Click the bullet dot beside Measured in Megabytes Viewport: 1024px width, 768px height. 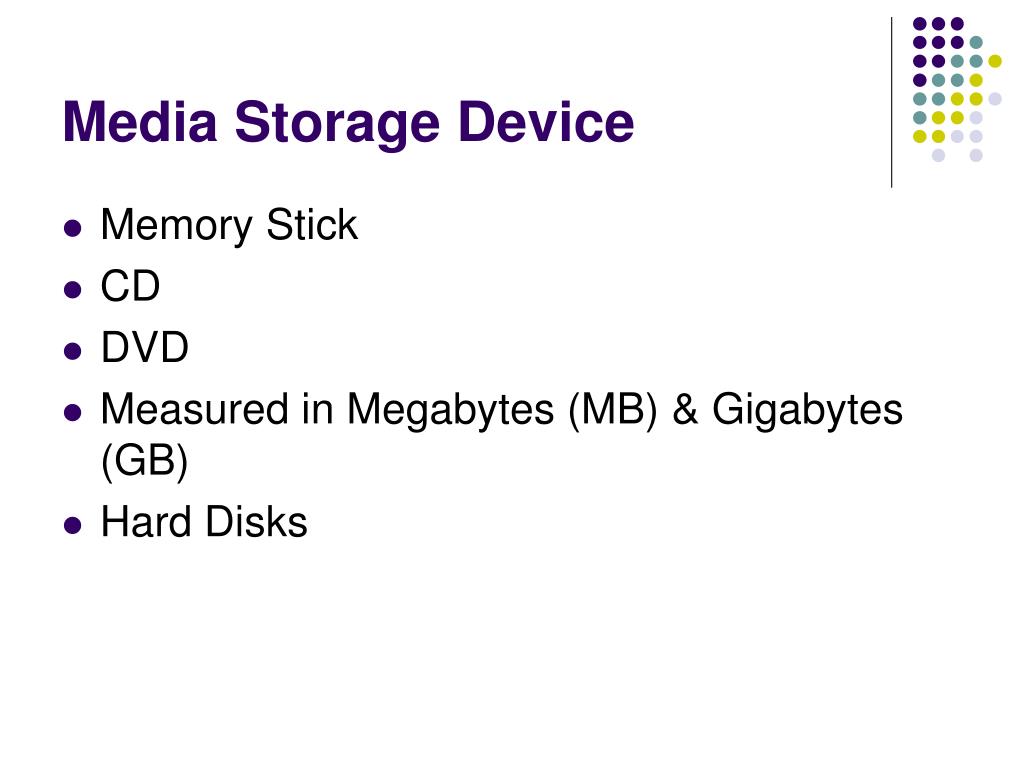coord(73,413)
